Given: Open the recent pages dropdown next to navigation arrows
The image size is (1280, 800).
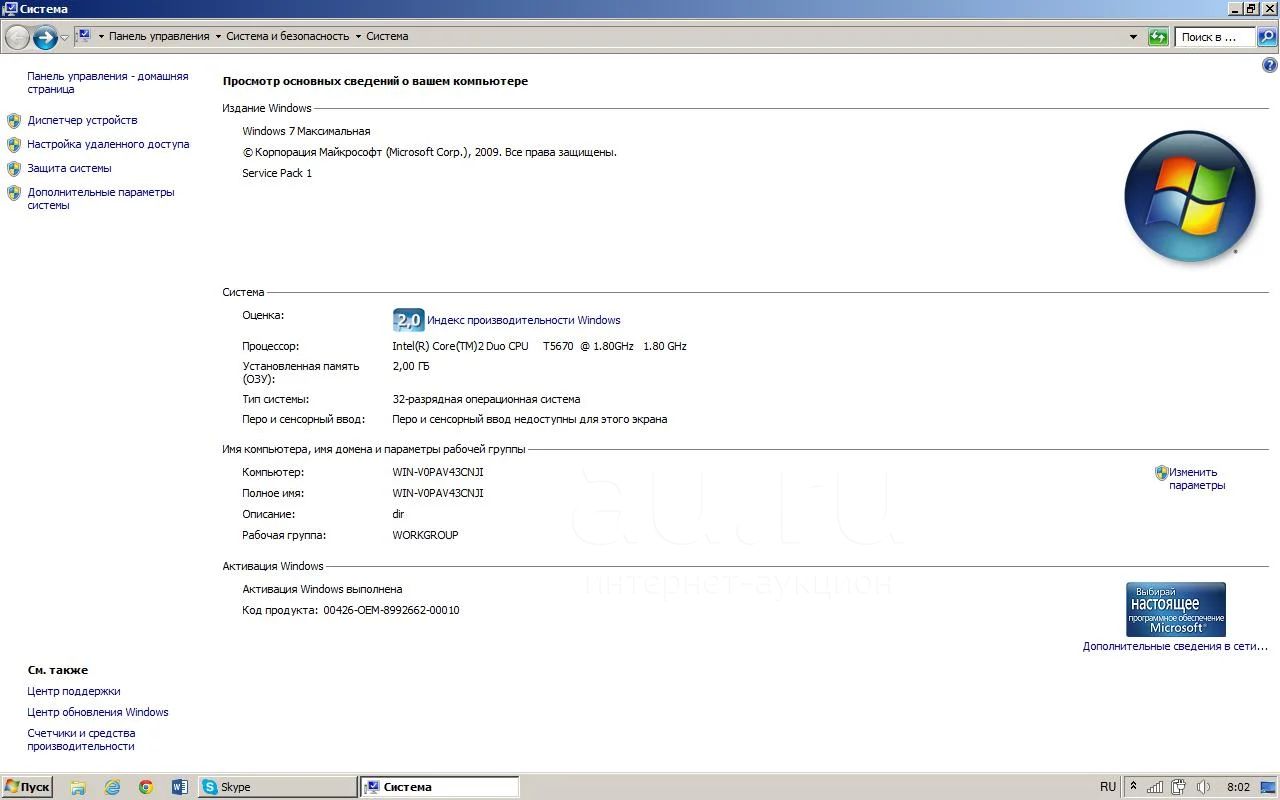Looking at the screenshot, I should [x=65, y=37].
